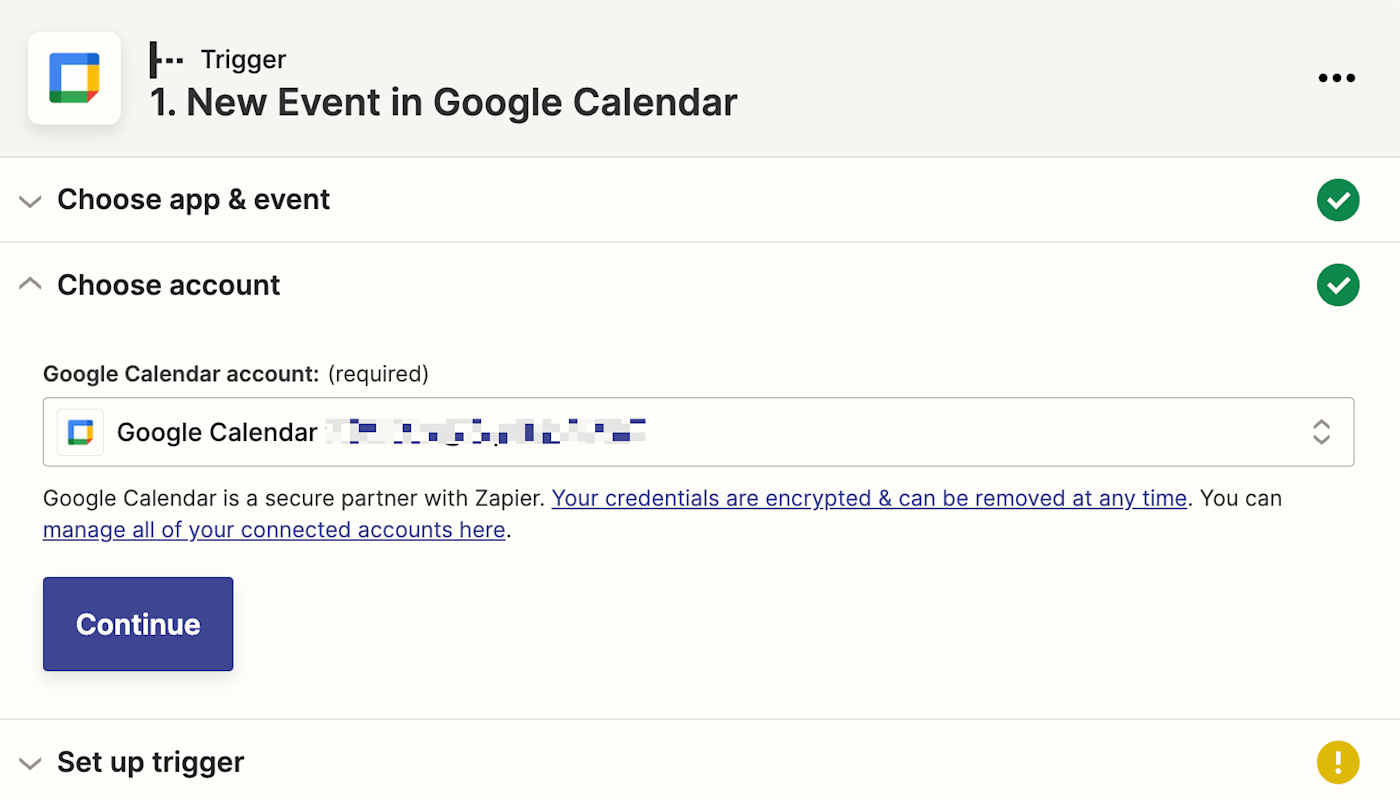Click green checkmark beside Choose app & event
Viewport: 1400px width, 800px height.
click(1337, 200)
